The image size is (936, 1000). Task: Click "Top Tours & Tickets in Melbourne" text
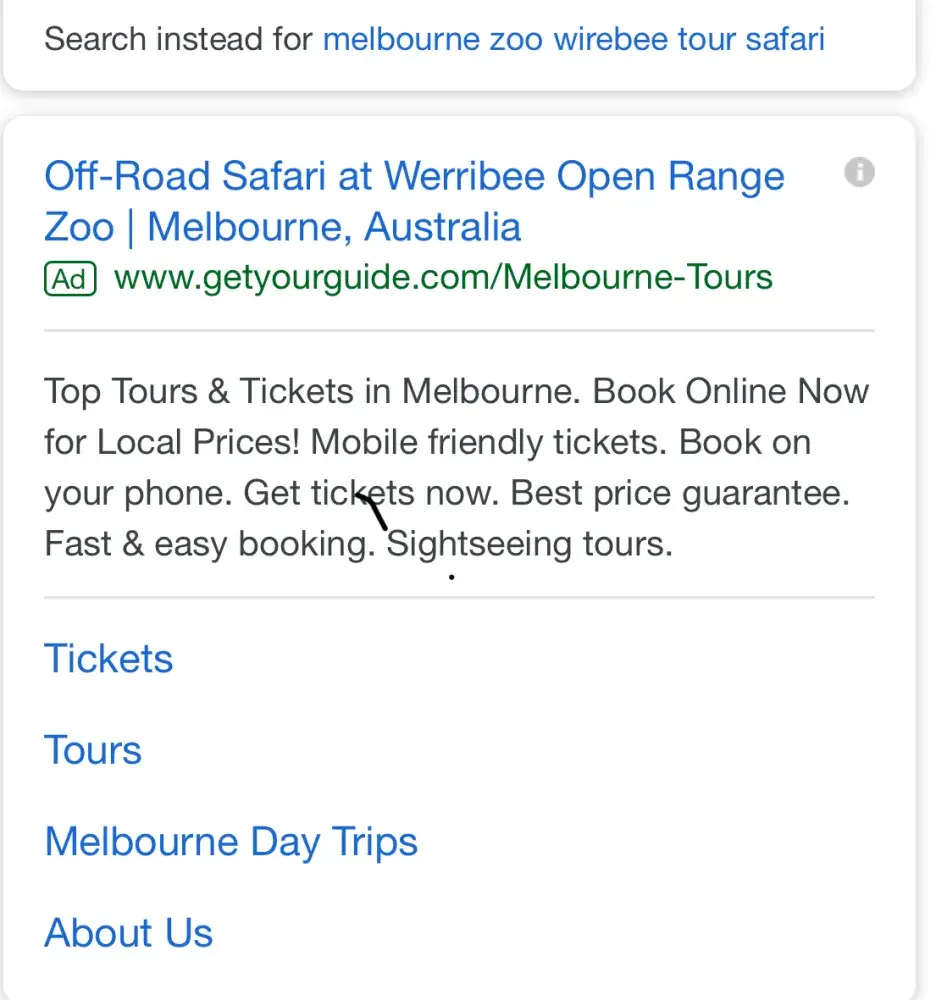click(x=310, y=391)
